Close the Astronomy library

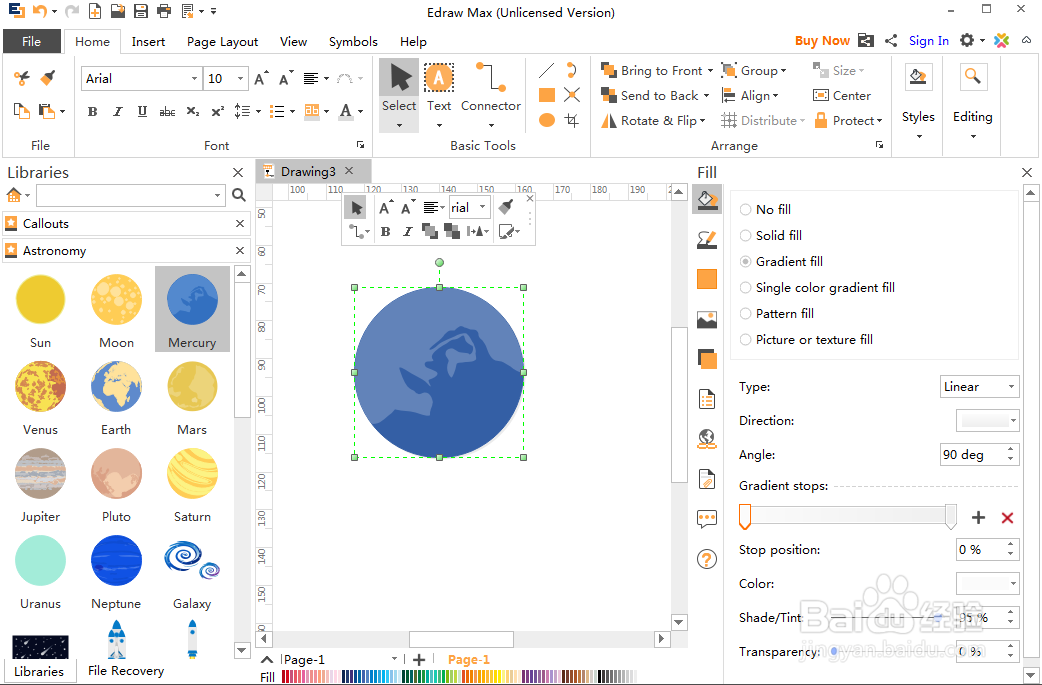click(240, 250)
